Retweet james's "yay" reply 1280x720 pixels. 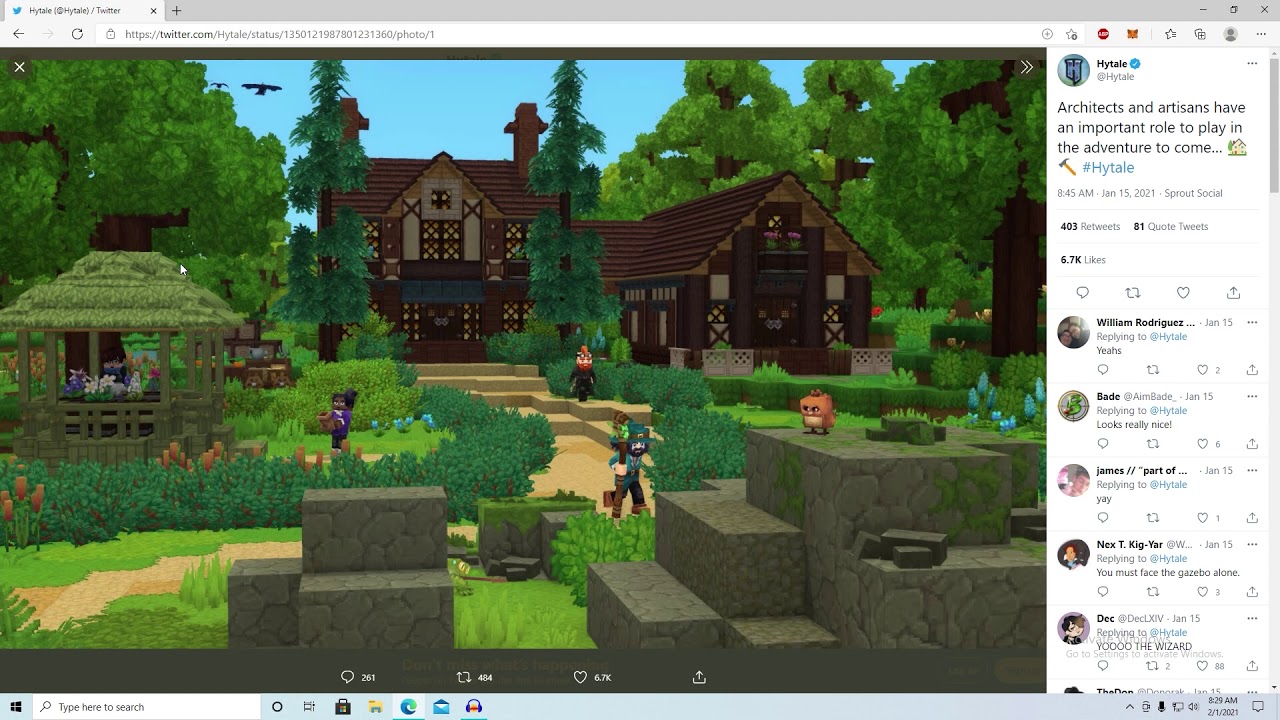coord(1153,518)
